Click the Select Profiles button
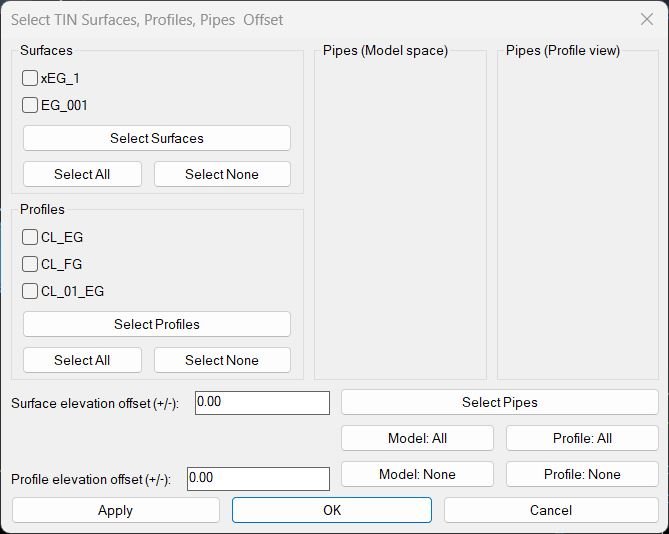This screenshot has height=534, width=669. click(x=157, y=324)
